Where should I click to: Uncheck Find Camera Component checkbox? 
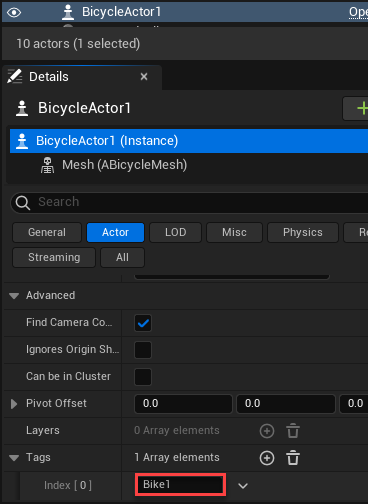click(x=143, y=323)
